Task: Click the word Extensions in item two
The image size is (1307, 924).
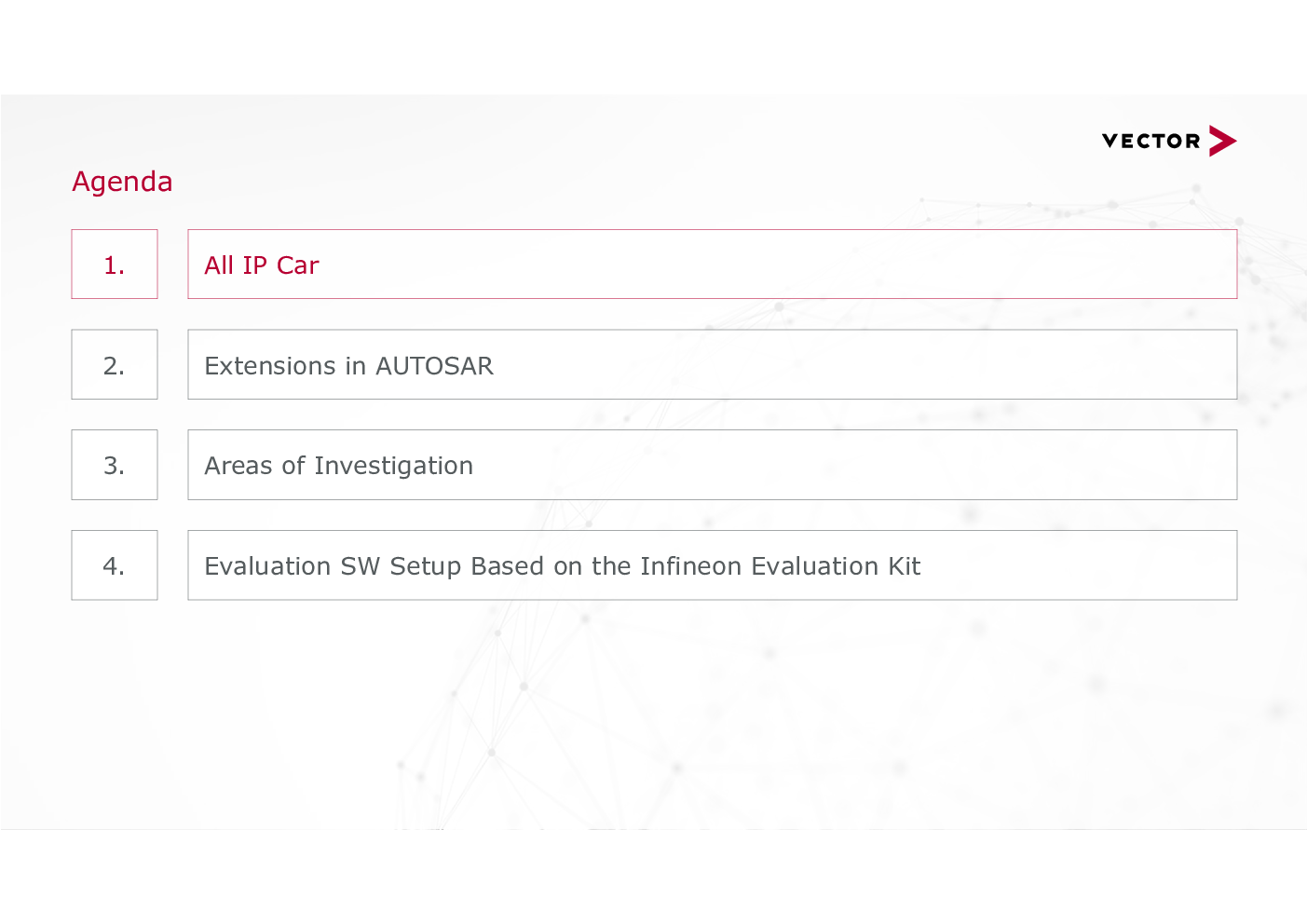Action: coord(270,366)
